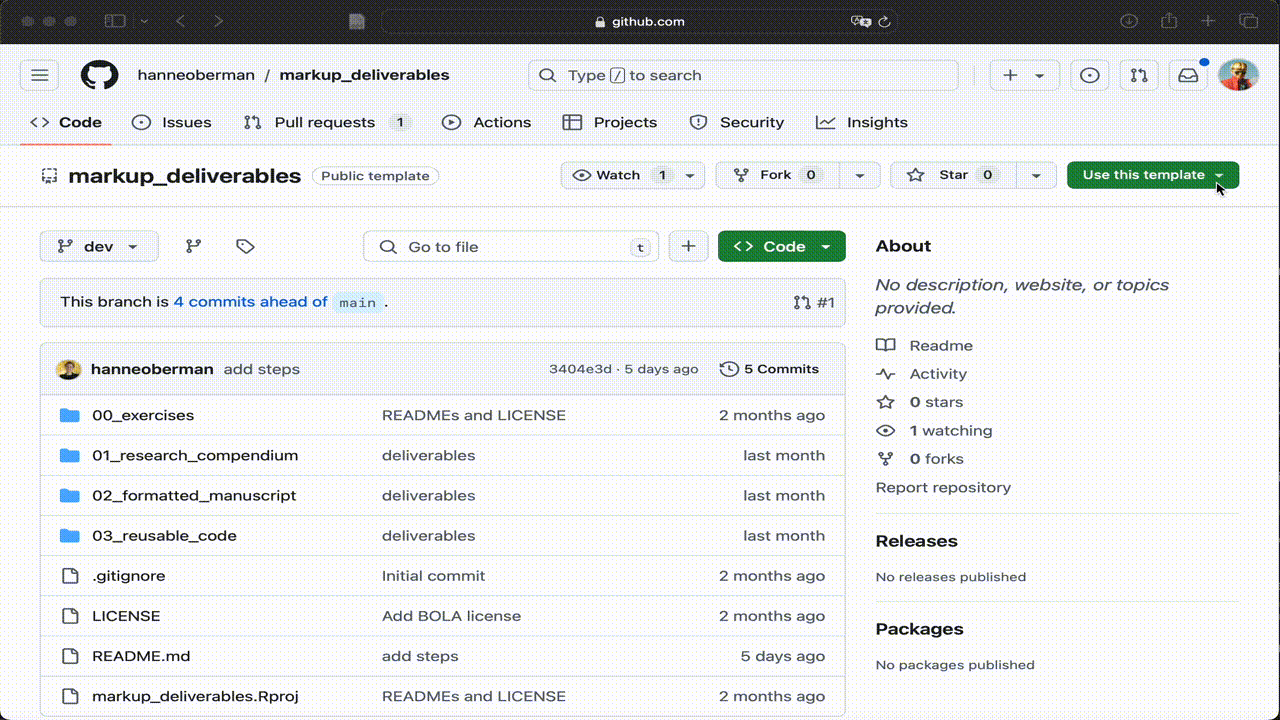
Task: Open the Activity link in About
Action: (x=922, y=374)
